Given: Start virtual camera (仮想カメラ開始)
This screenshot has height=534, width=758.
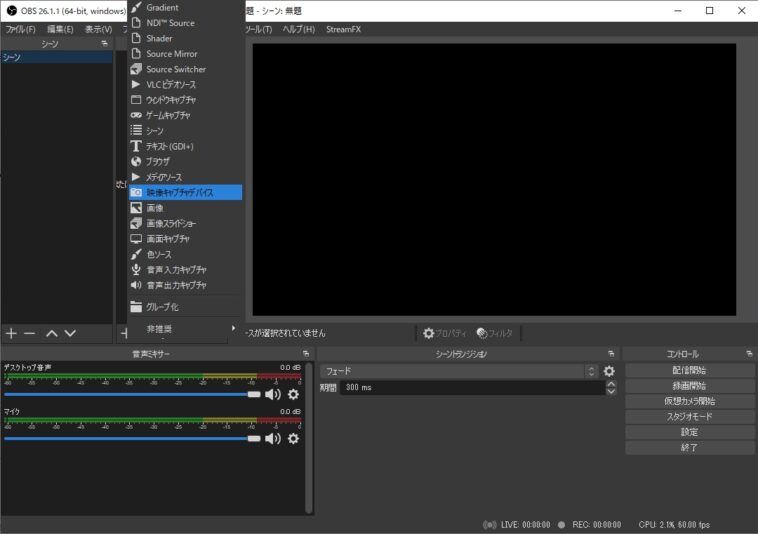Looking at the screenshot, I should (x=689, y=401).
